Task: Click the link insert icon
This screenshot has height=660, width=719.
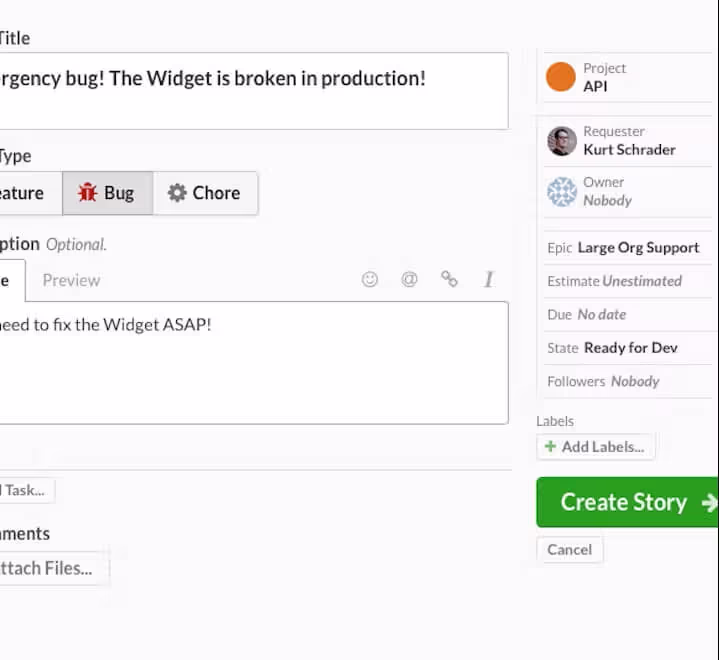Action: click(449, 279)
